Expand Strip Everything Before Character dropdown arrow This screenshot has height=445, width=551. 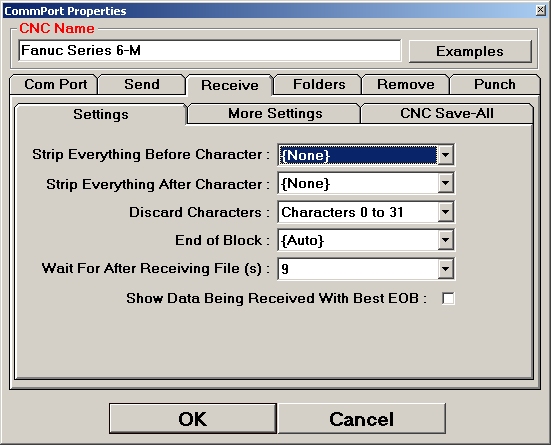point(446,155)
